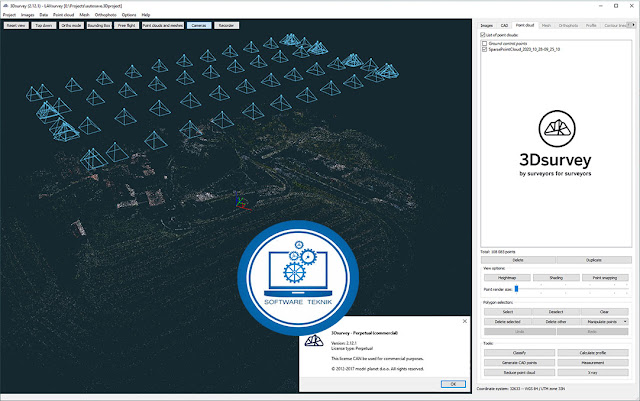Image resolution: width=640 pixels, height=401 pixels.
Task: Switch to the Orthophoto tab
Action: (x=568, y=25)
